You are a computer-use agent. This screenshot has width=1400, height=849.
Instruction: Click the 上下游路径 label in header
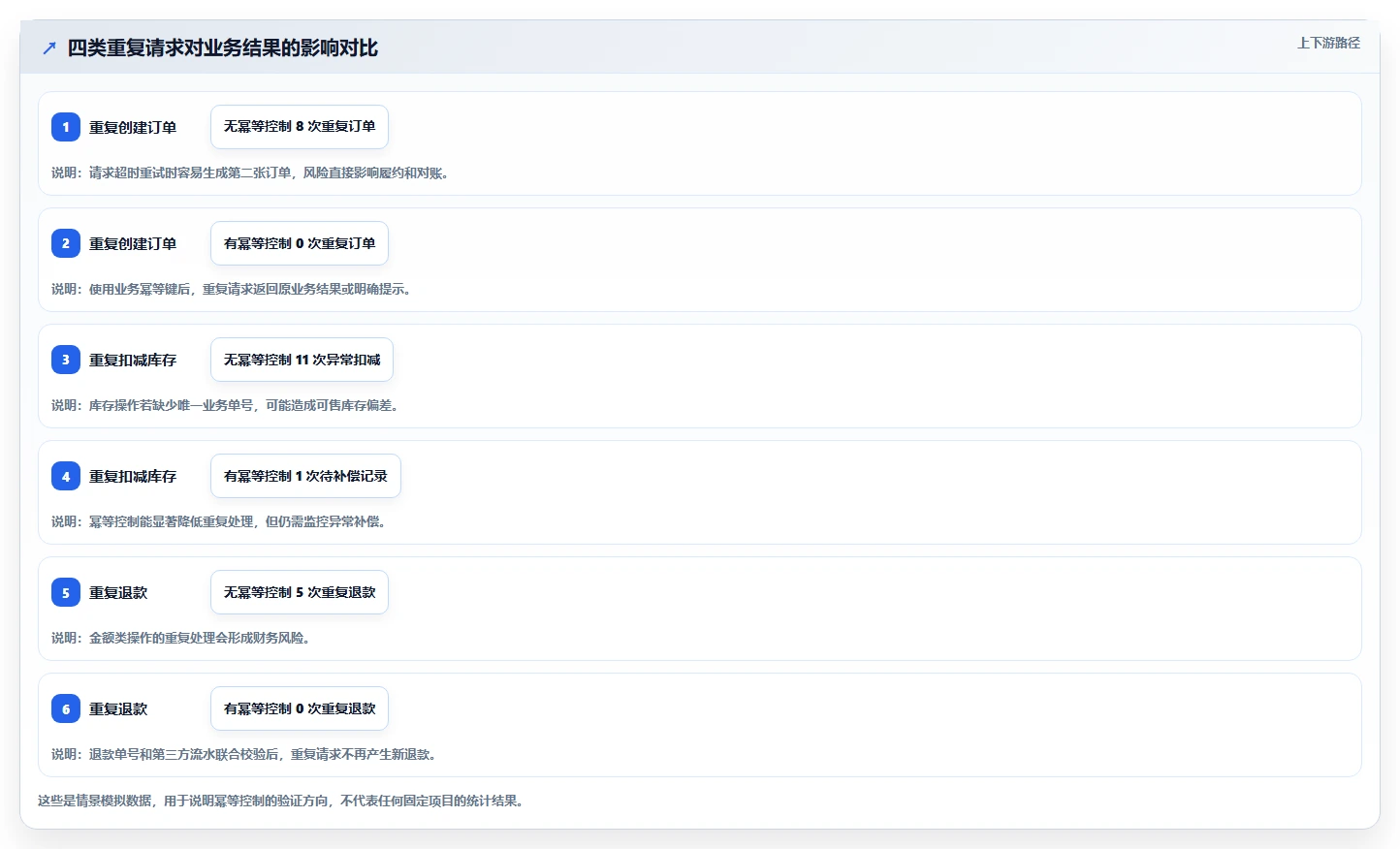click(x=1328, y=43)
